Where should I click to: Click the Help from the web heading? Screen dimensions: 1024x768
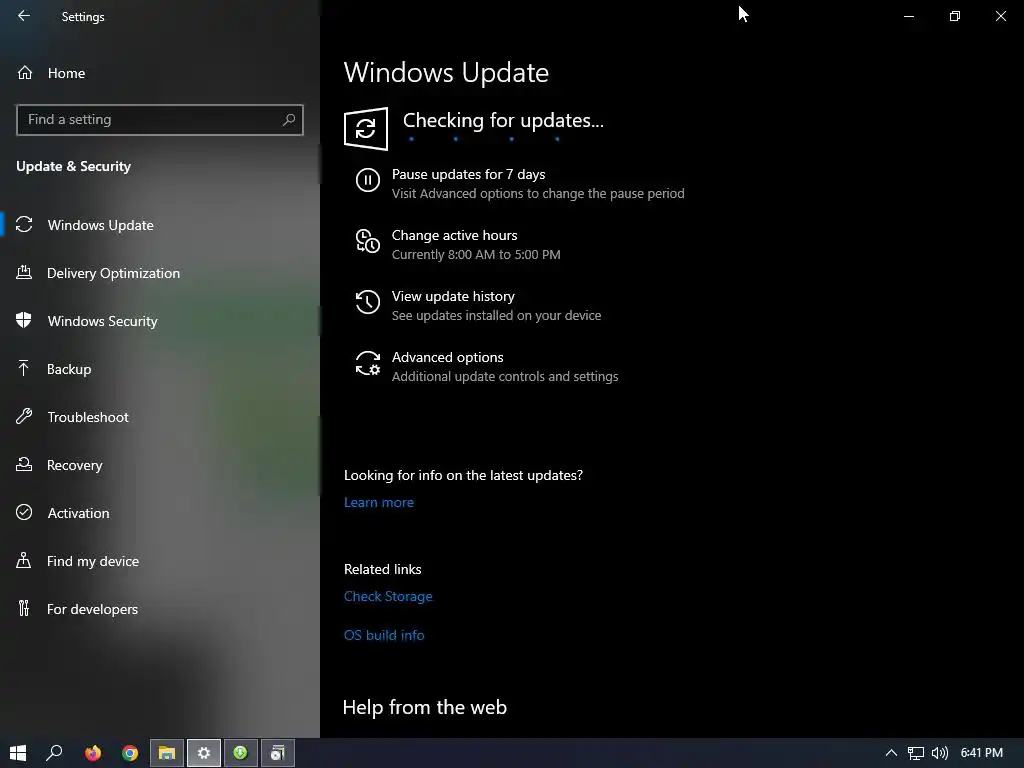coord(424,707)
